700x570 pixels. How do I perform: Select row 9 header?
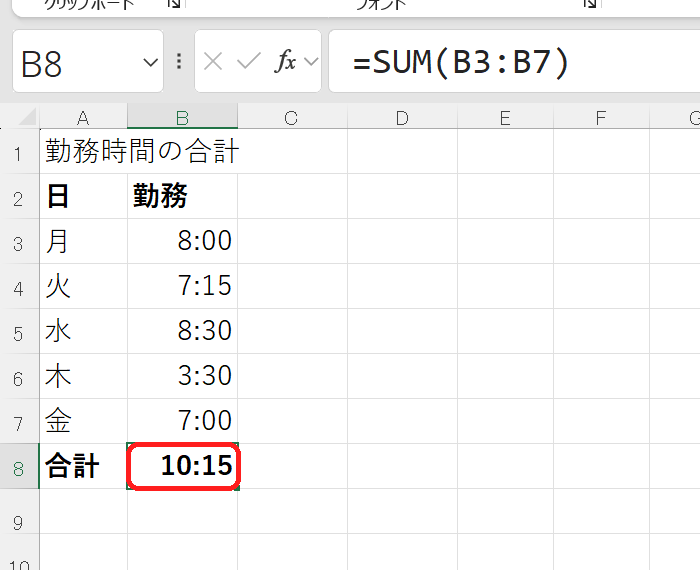[19, 512]
